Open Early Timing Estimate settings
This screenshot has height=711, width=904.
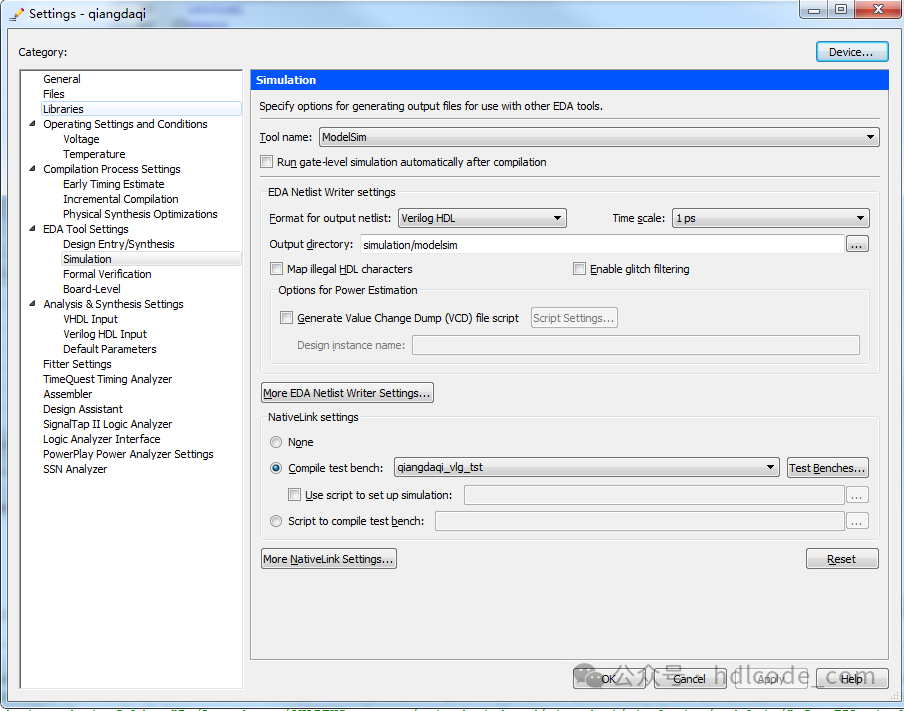[114, 184]
